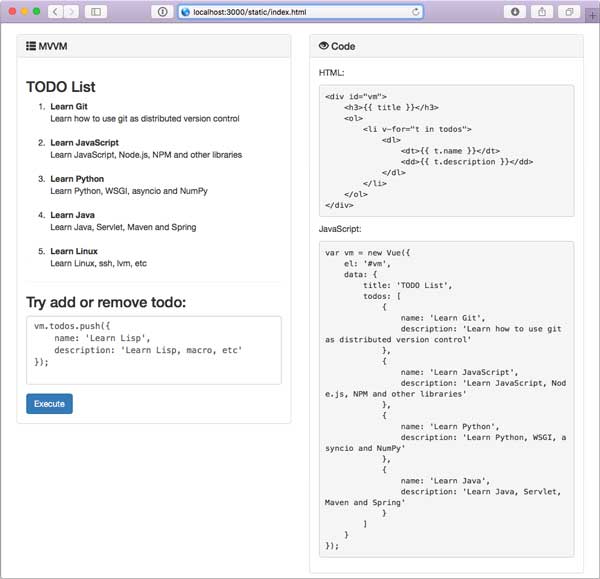The image size is (600, 579).
Task: Click the "title: 'TODO List'," code line
Action: 408,285
